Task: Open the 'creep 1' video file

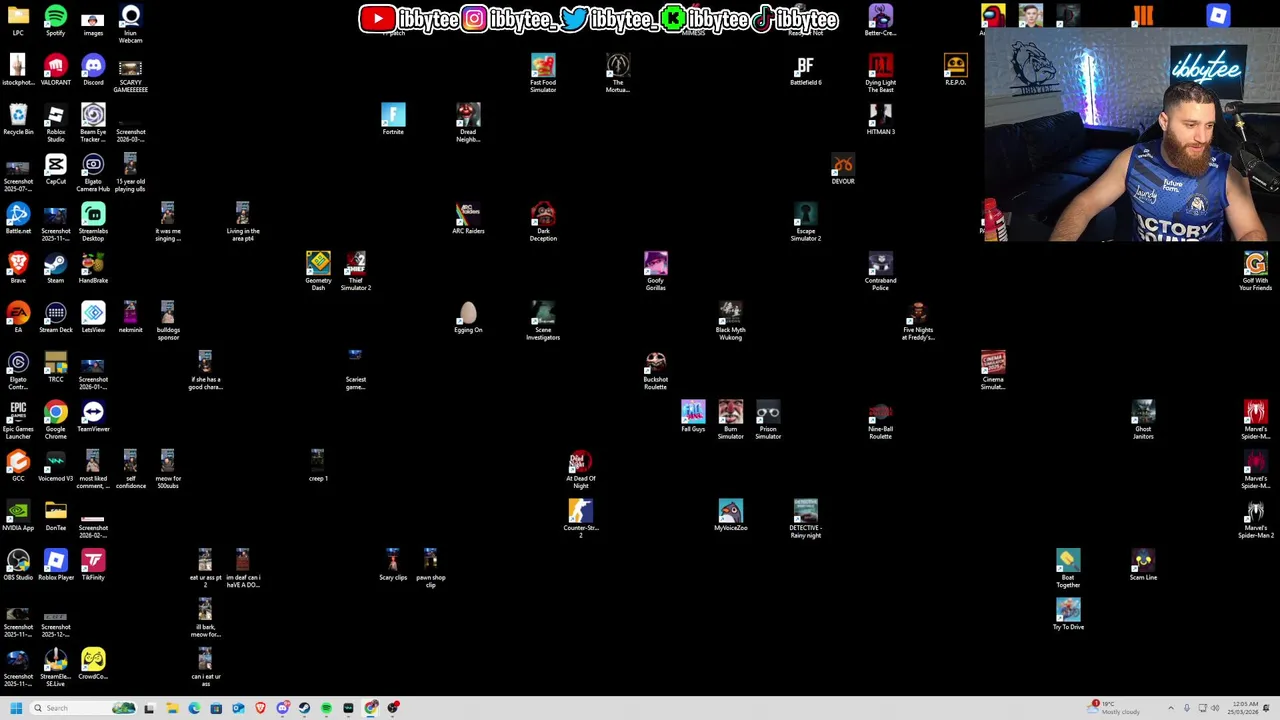Action: coord(318,466)
